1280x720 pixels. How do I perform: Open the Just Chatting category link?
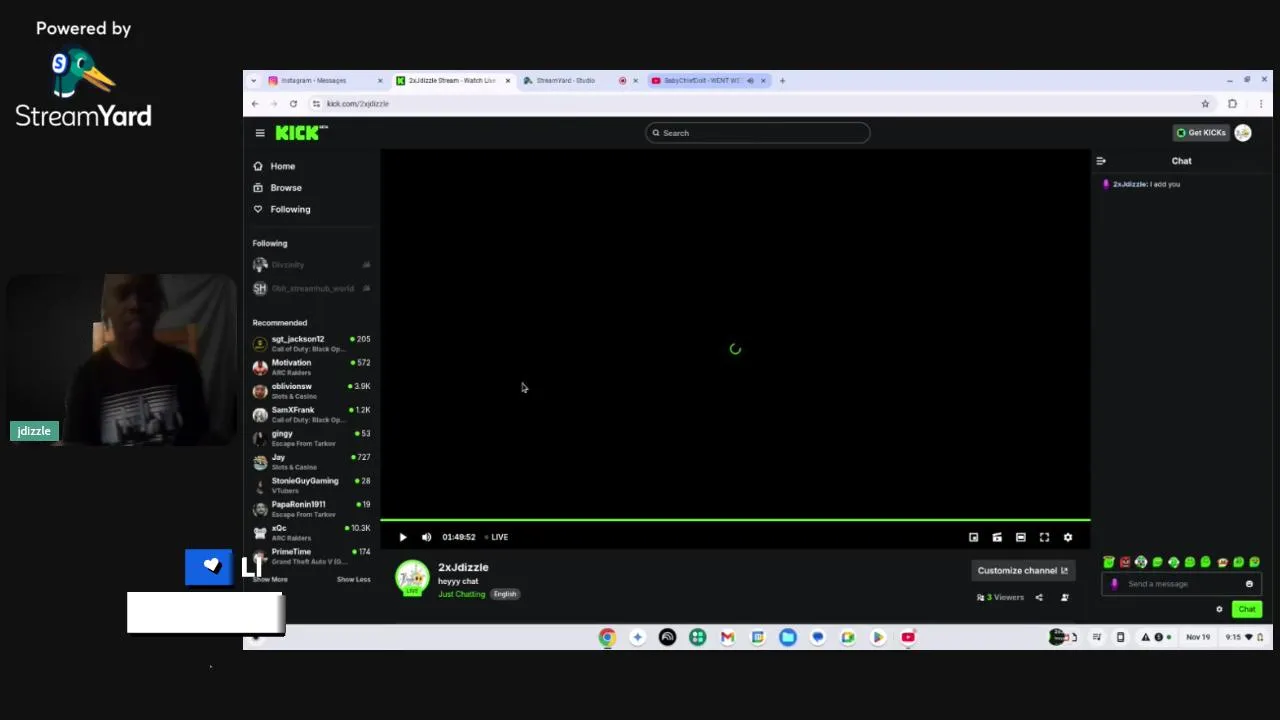[461, 594]
